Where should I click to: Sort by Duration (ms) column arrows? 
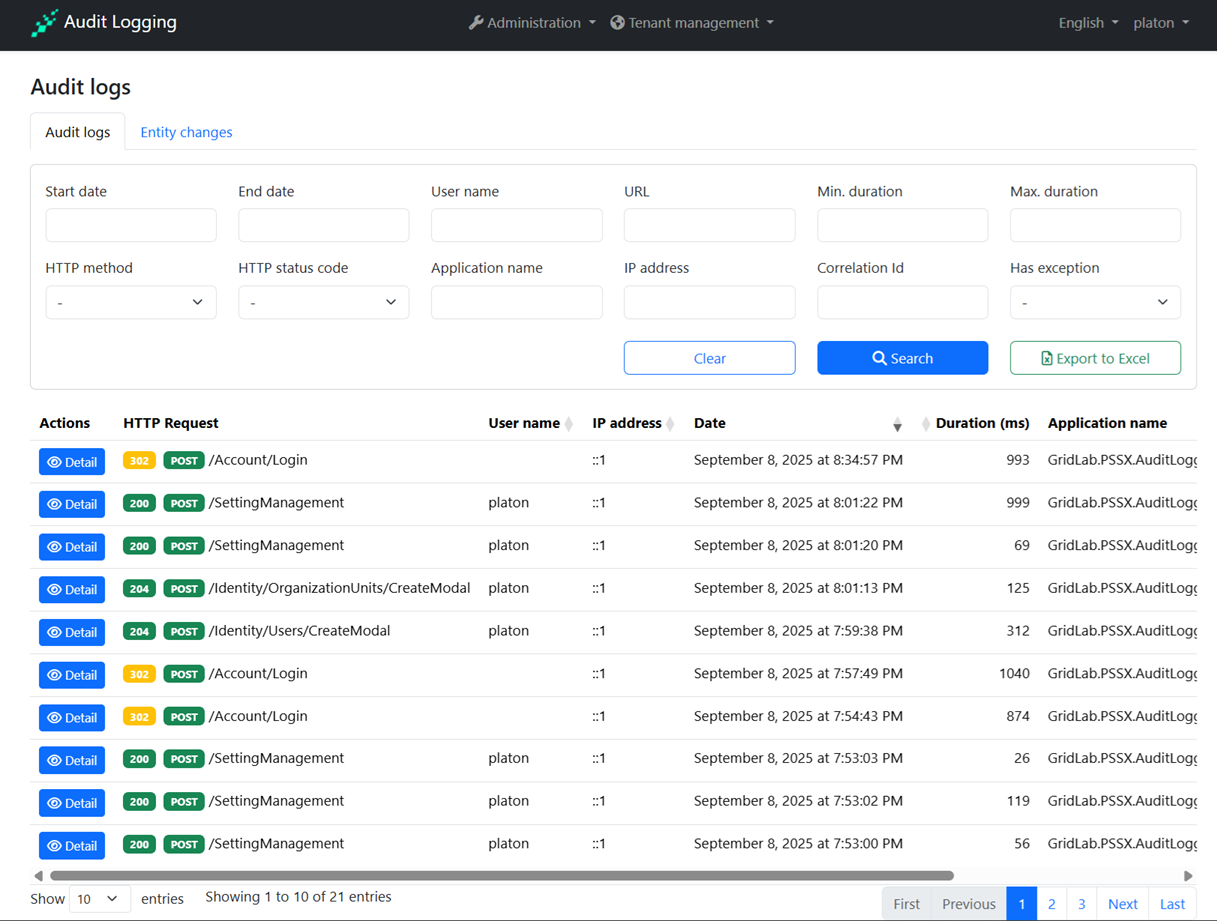pyautogui.click(x=925, y=424)
